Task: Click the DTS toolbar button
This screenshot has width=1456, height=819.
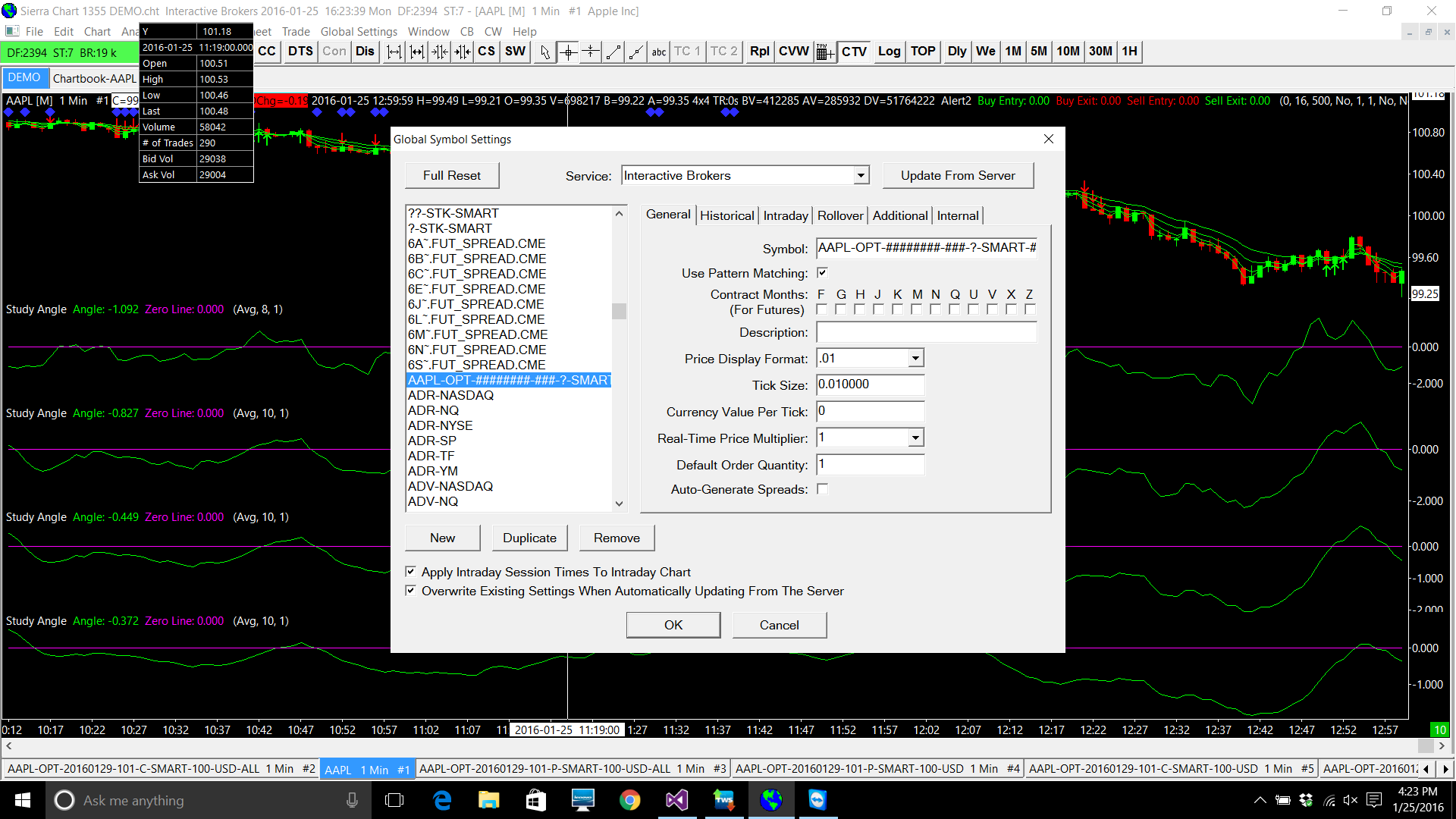Action: 300,52
